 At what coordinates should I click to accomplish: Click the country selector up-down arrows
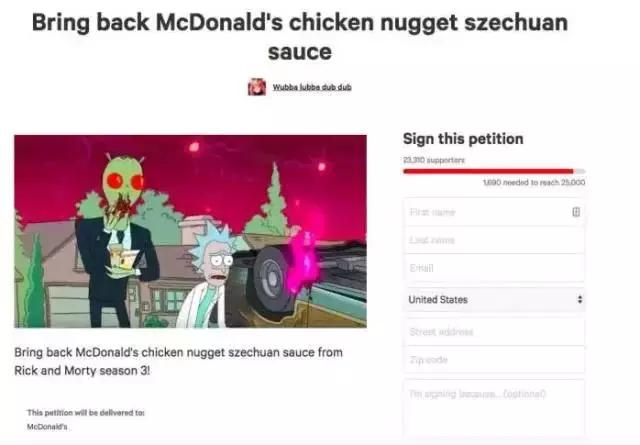[x=580, y=299]
